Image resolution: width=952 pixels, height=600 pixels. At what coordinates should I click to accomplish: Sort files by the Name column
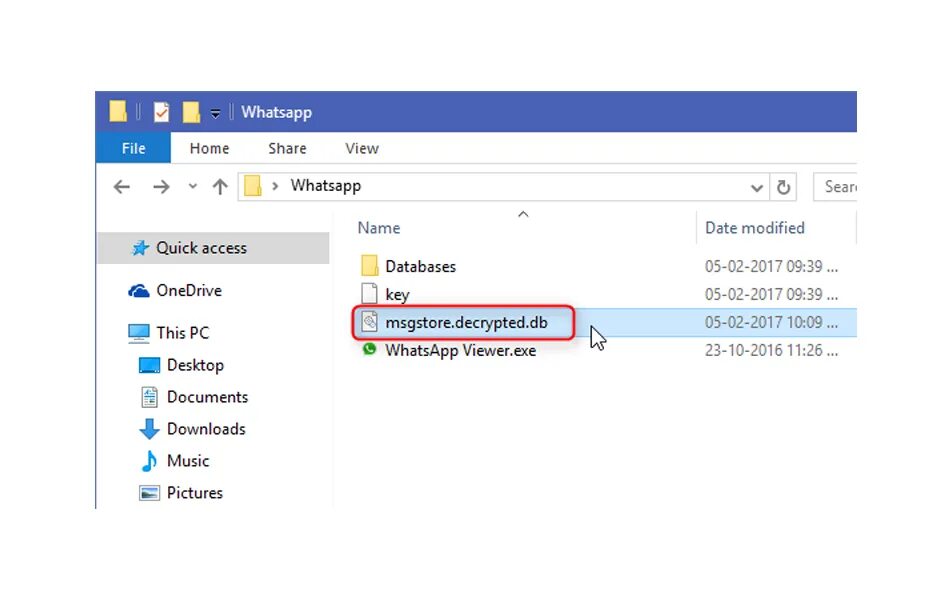point(379,228)
